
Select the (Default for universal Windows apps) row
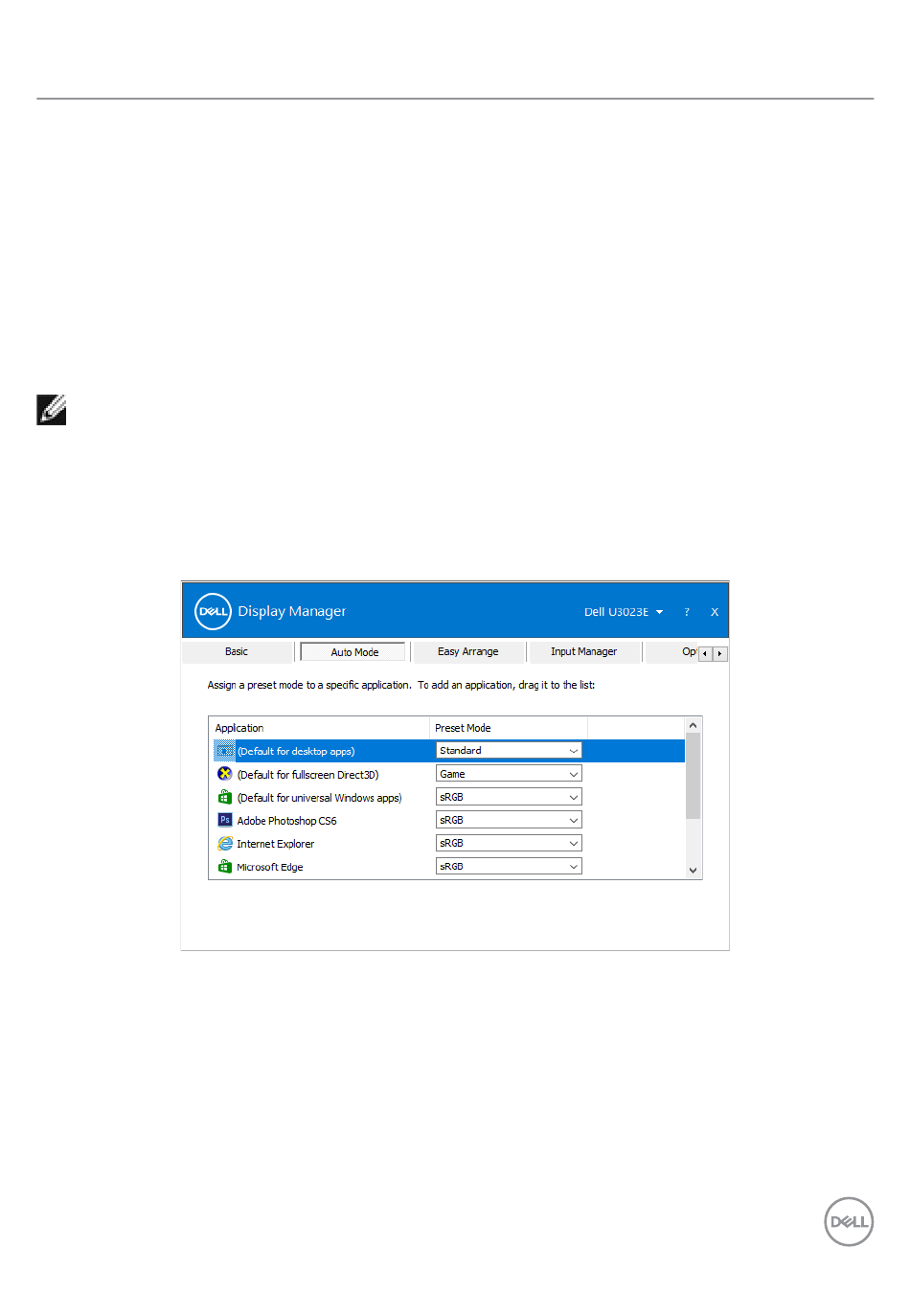(x=447, y=797)
